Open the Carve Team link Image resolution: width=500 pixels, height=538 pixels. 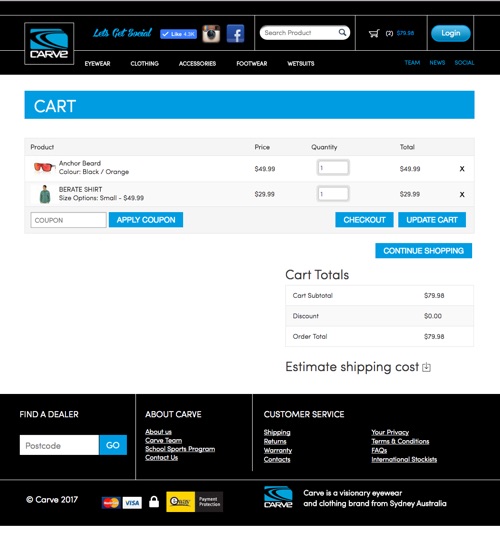(164, 441)
